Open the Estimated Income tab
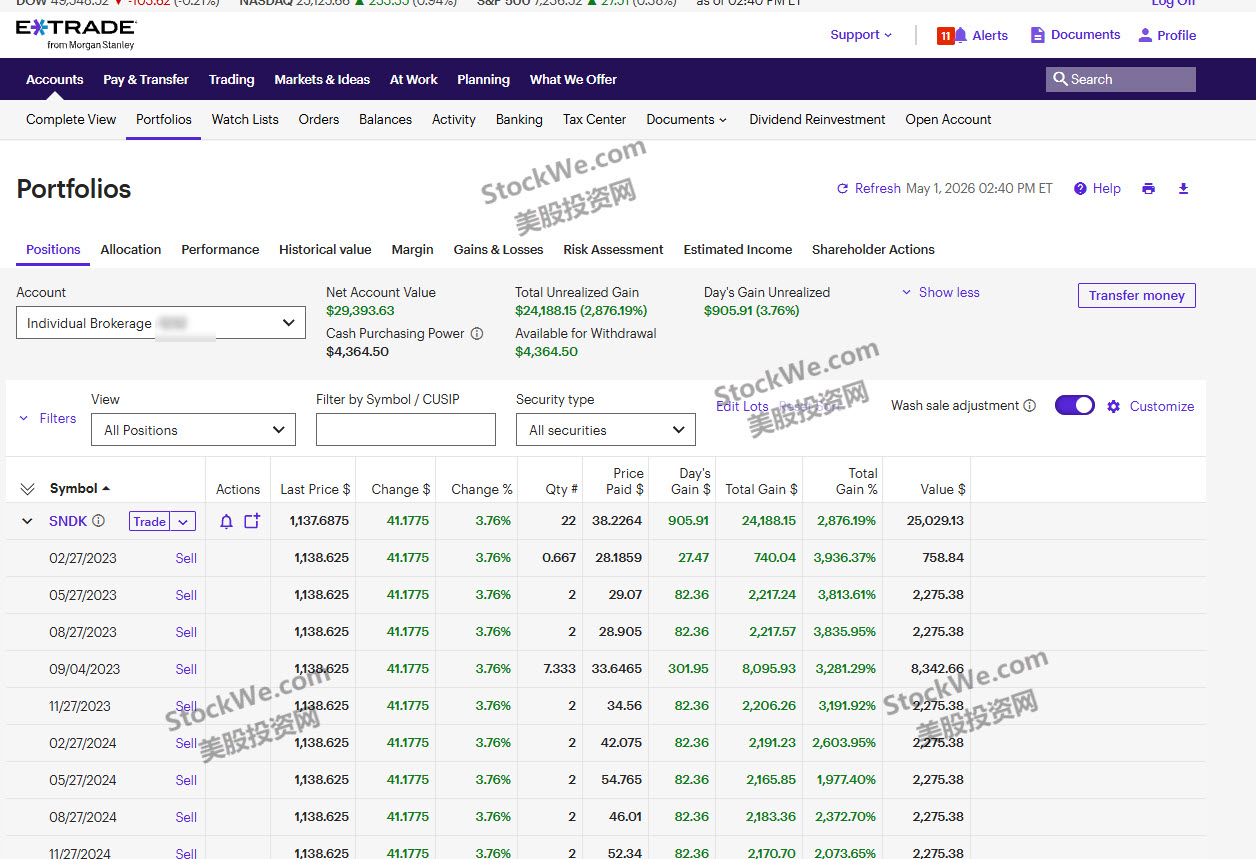 (738, 250)
